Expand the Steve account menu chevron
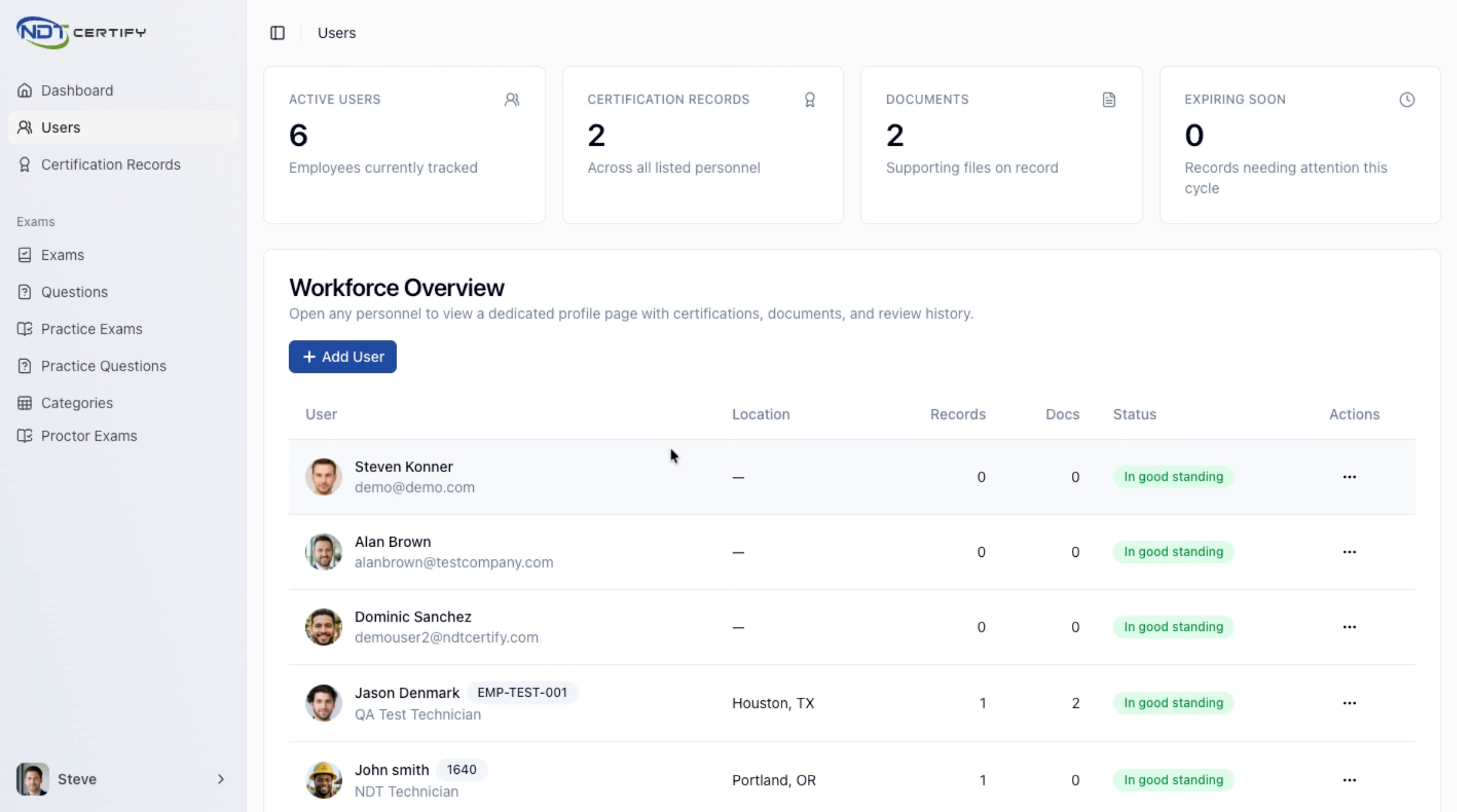 pyautogui.click(x=220, y=779)
